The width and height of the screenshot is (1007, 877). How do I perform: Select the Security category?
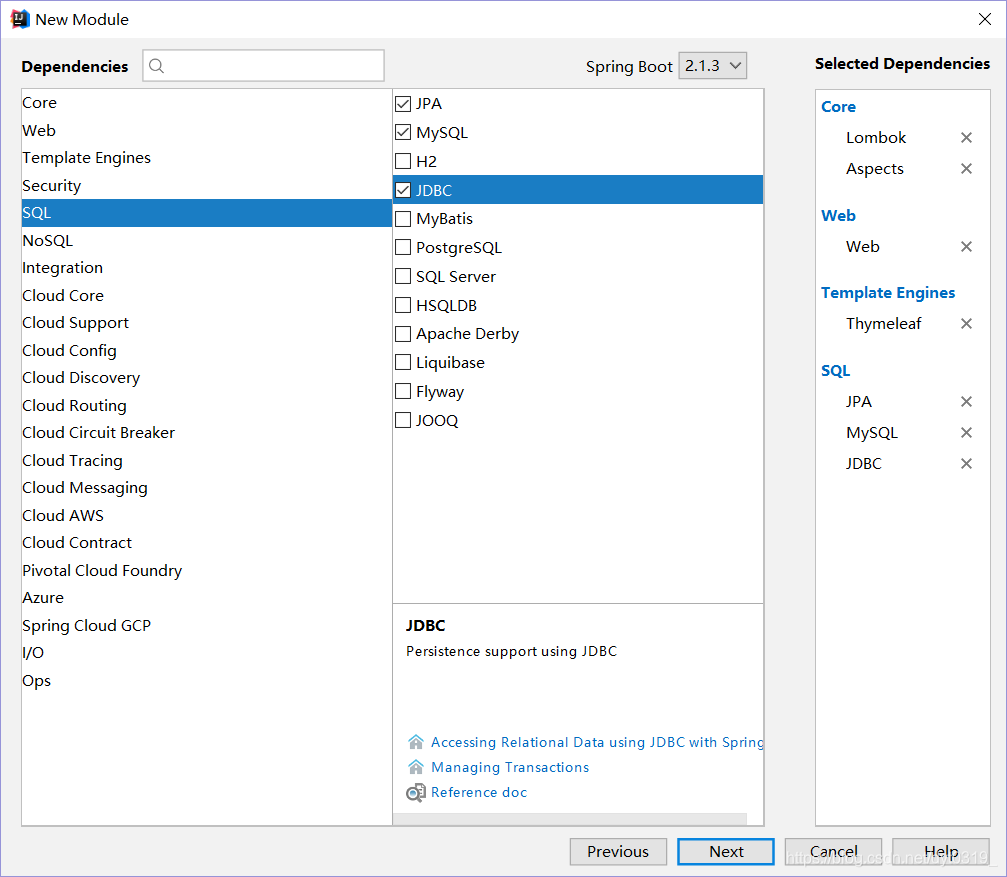[x=206, y=186]
